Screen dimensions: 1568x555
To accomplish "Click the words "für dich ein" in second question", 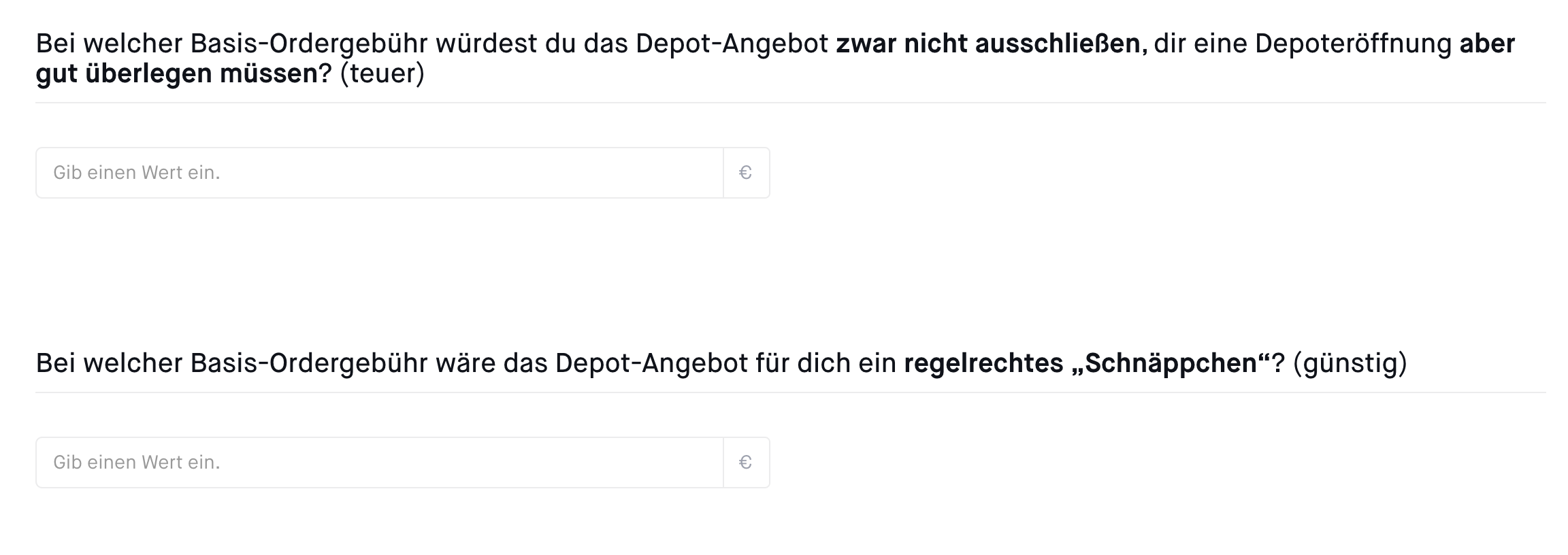I will 826,363.
